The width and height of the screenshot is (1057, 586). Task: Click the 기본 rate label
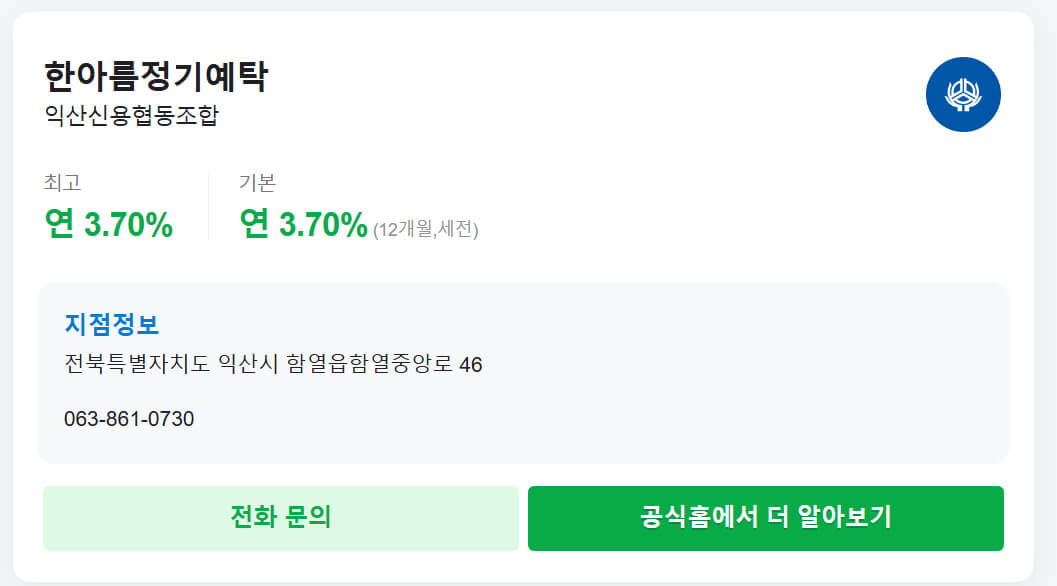[x=257, y=183]
